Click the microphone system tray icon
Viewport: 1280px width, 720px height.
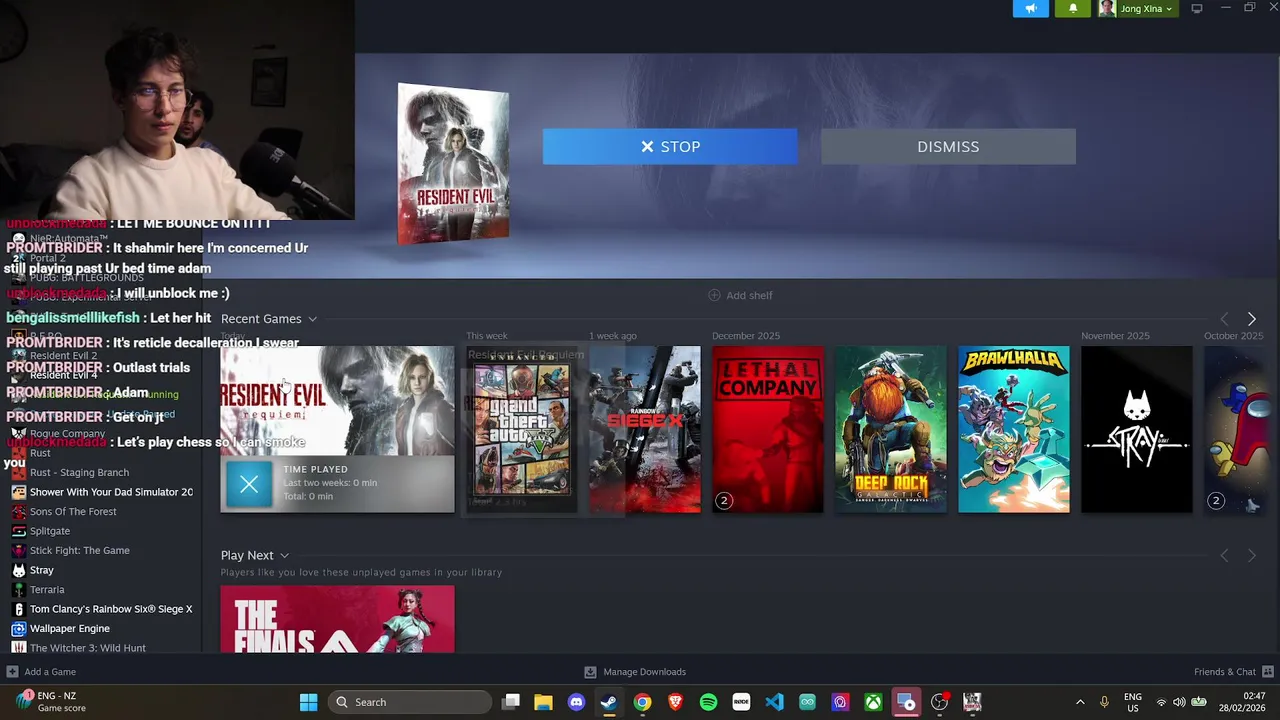point(1104,702)
